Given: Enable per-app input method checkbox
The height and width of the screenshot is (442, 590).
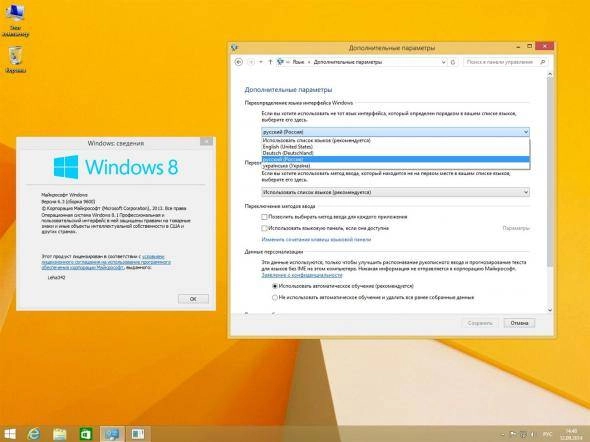Looking at the screenshot, I should 265,217.
